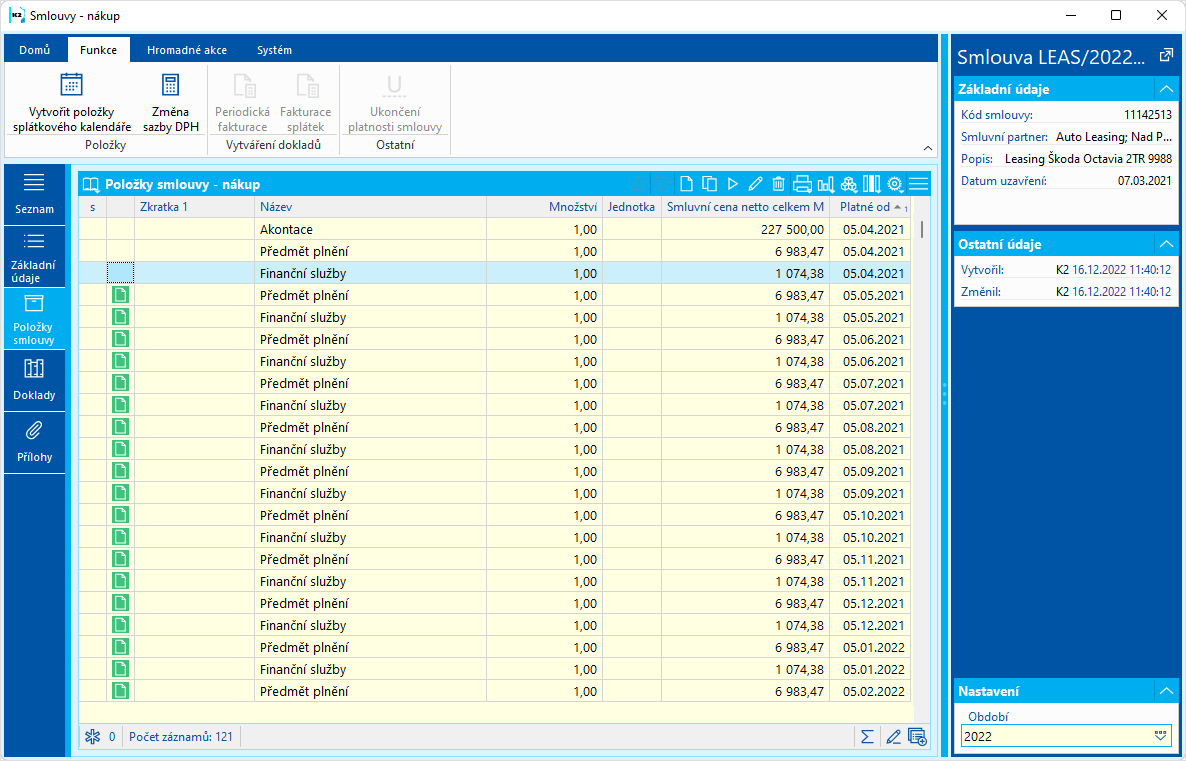Click the pencil edit icon in toolbar

(755, 184)
